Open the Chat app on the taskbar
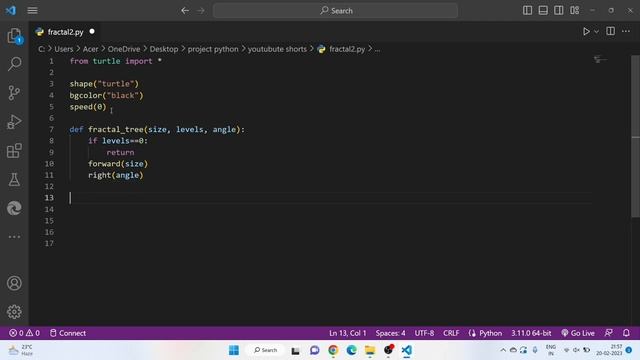Image resolution: width=640 pixels, height=360 pixels. pos(314,350)
